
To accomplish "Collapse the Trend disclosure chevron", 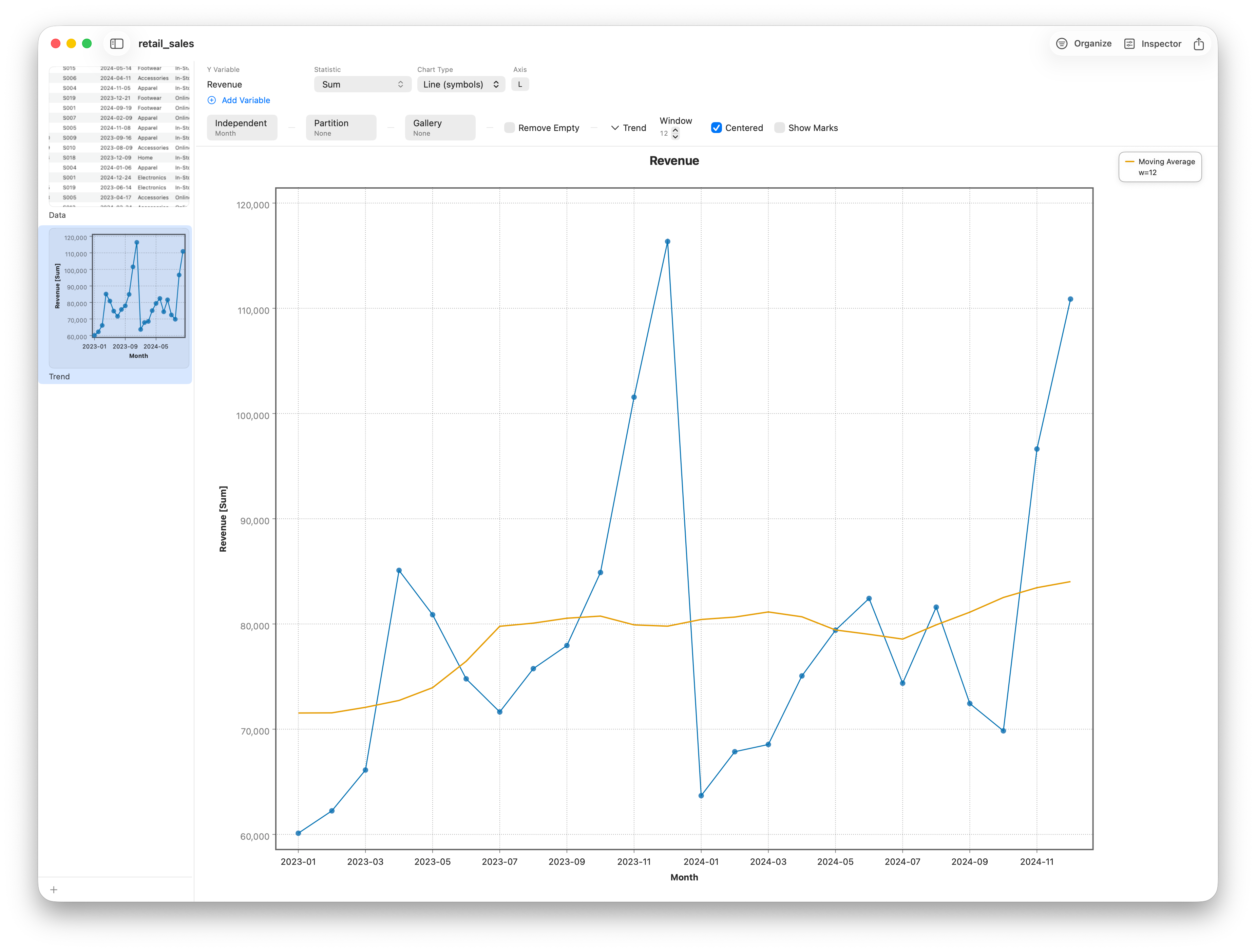I will point(615,128).
